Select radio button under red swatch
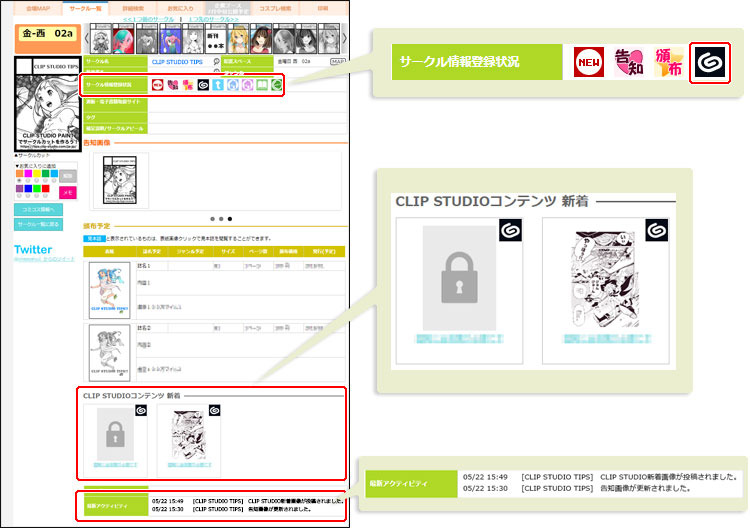This screenshot has width=750, height=528. [x=45, y=196]
